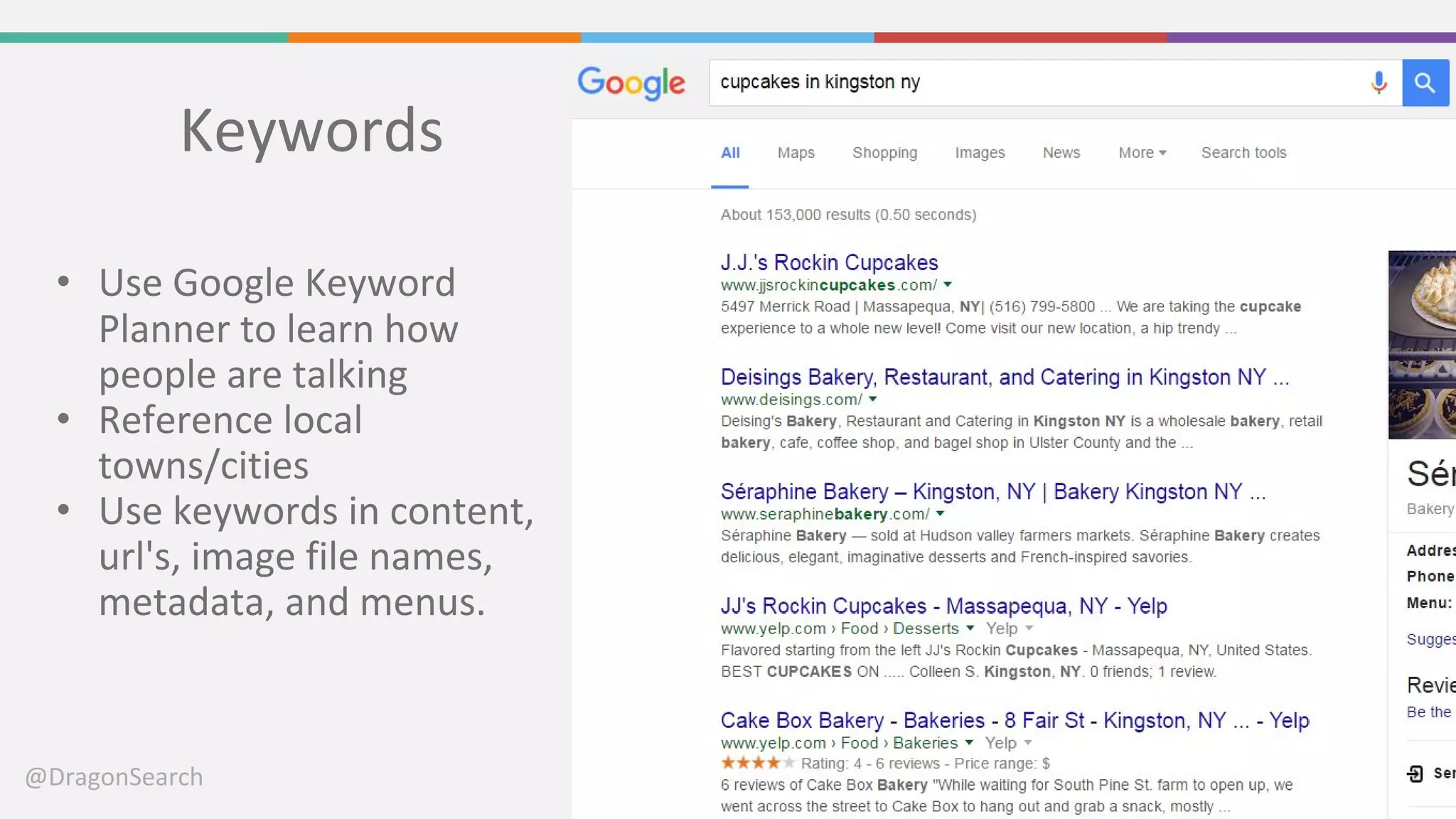
Task: Click the www.seraphinebakery.com/ green URL
Action: 825,514
